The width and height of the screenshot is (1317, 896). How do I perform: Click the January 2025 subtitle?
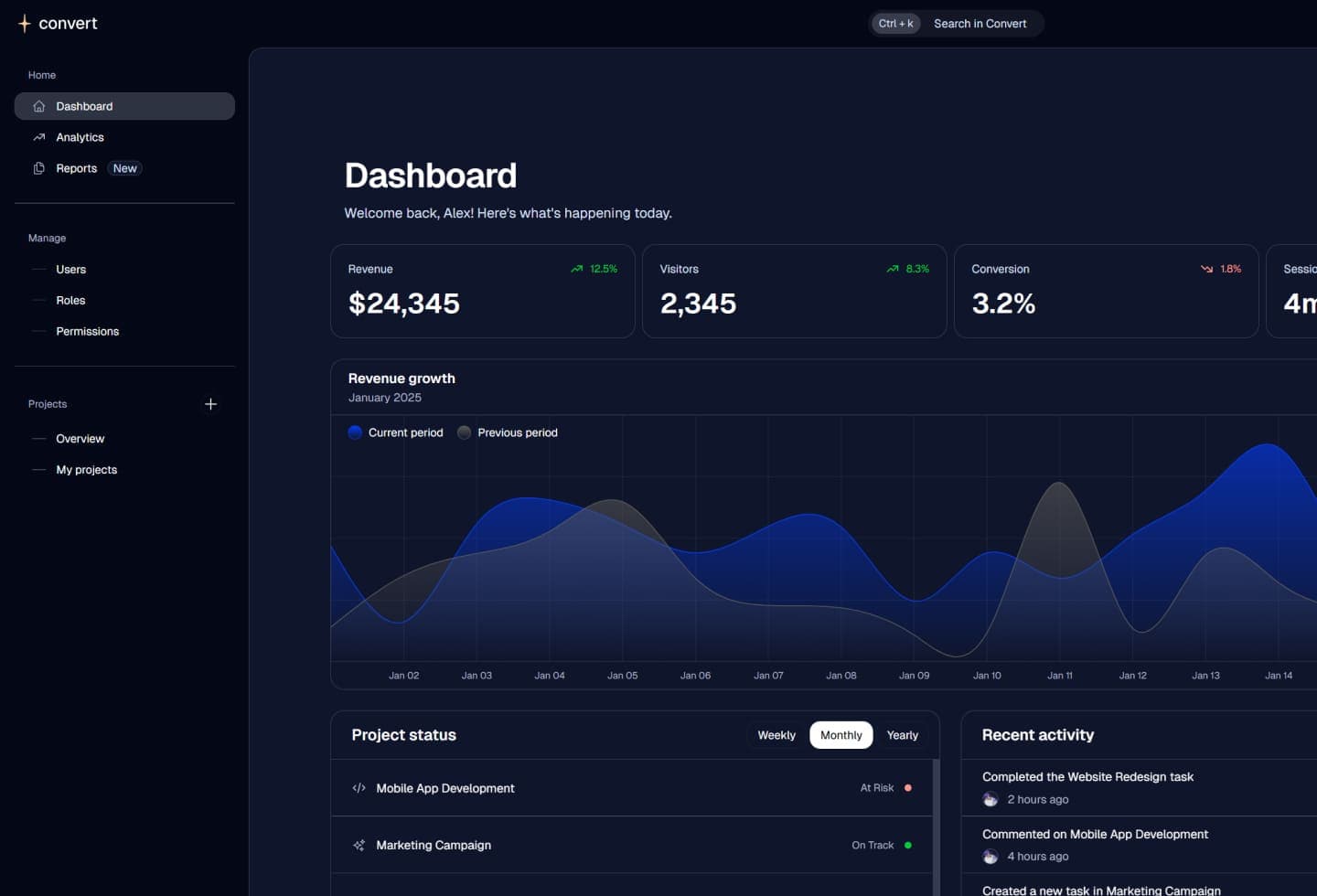[x=385, y=398]
